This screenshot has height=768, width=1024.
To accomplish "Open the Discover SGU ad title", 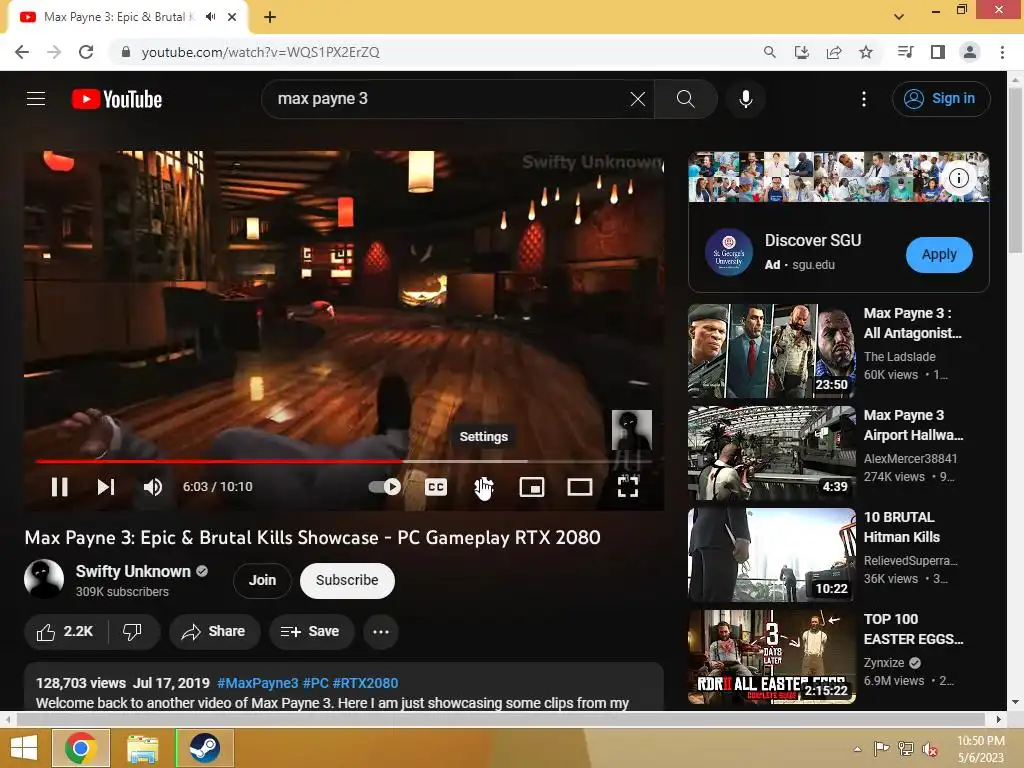I will pyautogui.click(x=813, y=240).
